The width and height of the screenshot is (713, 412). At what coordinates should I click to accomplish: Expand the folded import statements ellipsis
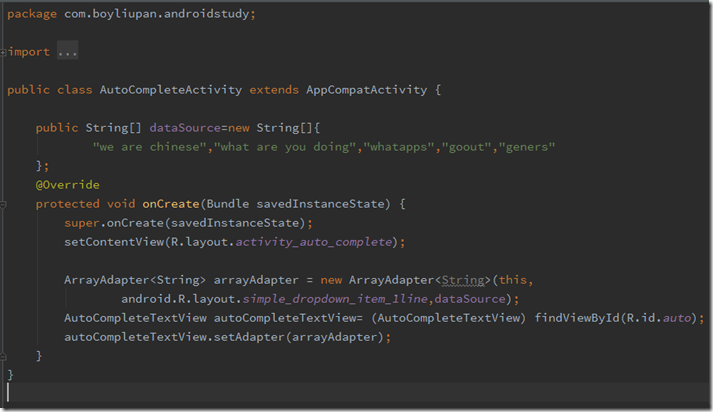pos(68,51)
